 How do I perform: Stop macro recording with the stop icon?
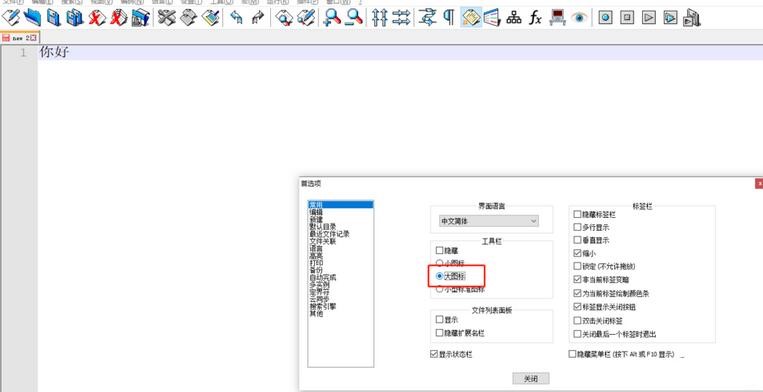[x=627, y=18]
